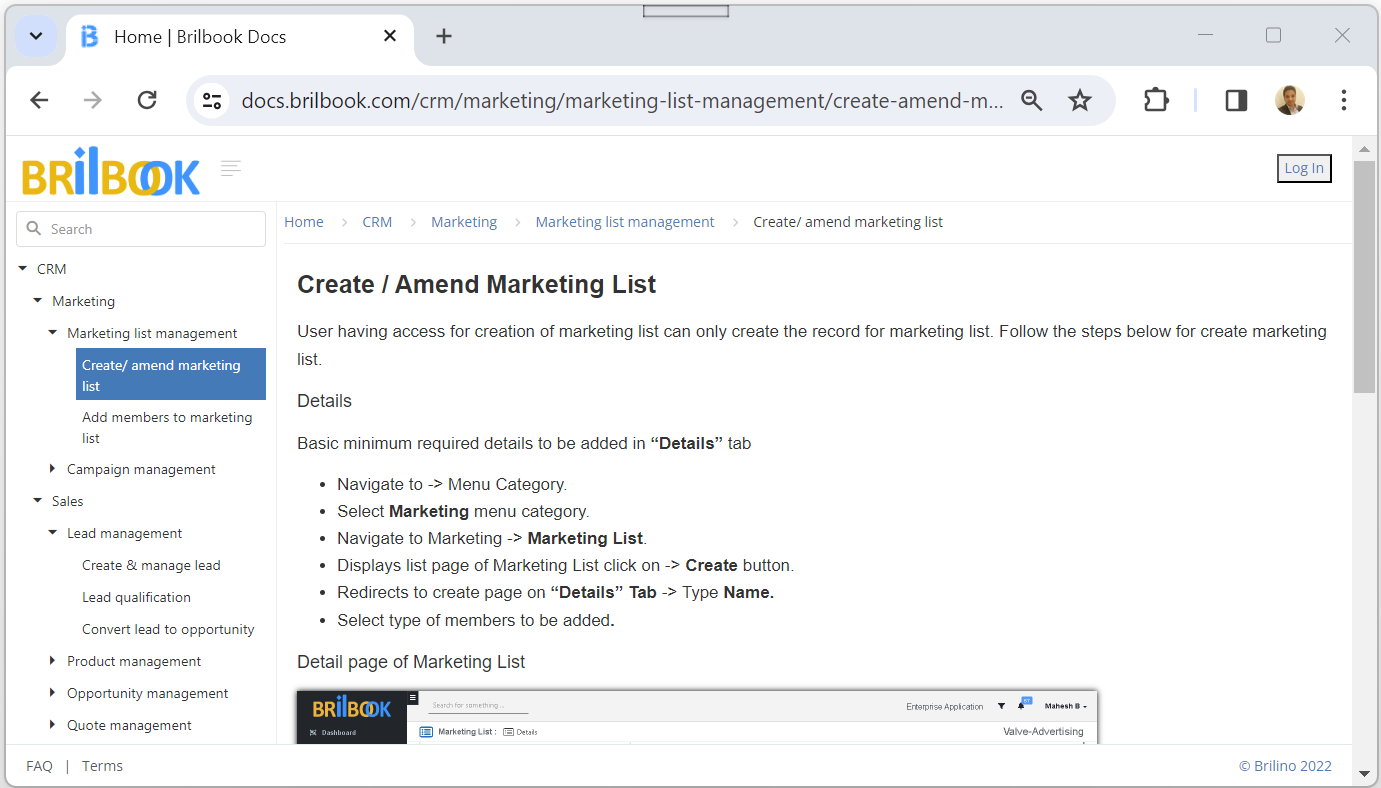Click the Details subheading text
The width and height of the screenshot is (1381, 788).
[325, 401]
